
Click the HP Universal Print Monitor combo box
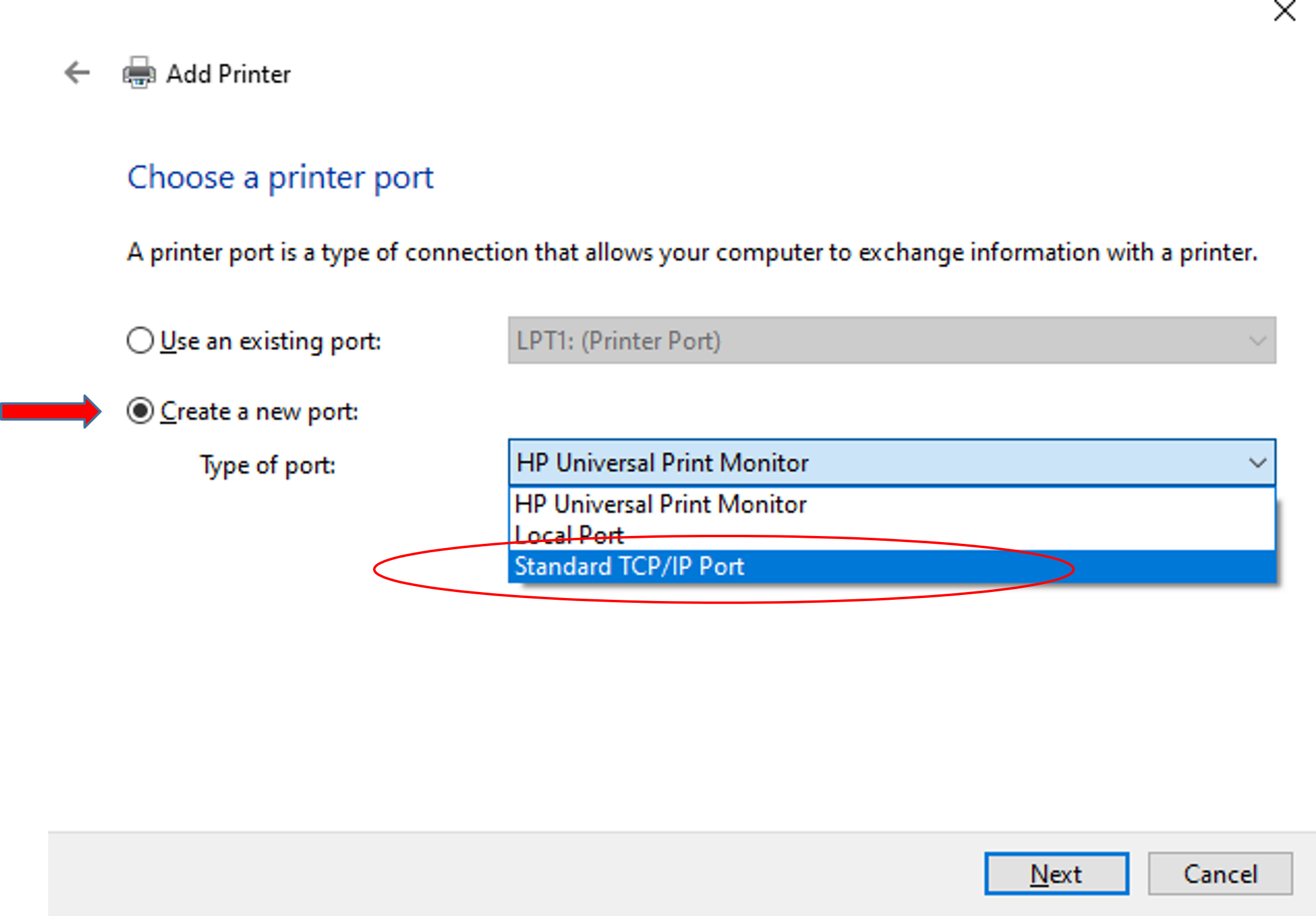(x=892, y=463)
